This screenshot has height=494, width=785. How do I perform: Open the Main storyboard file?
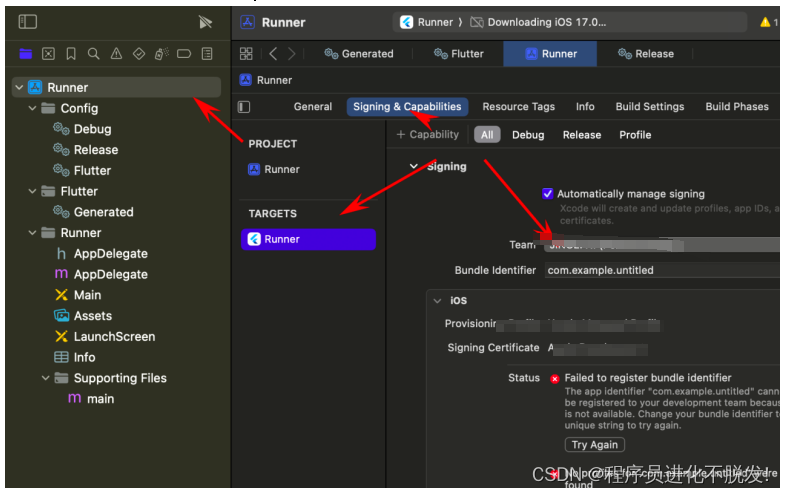click(78, 295)
